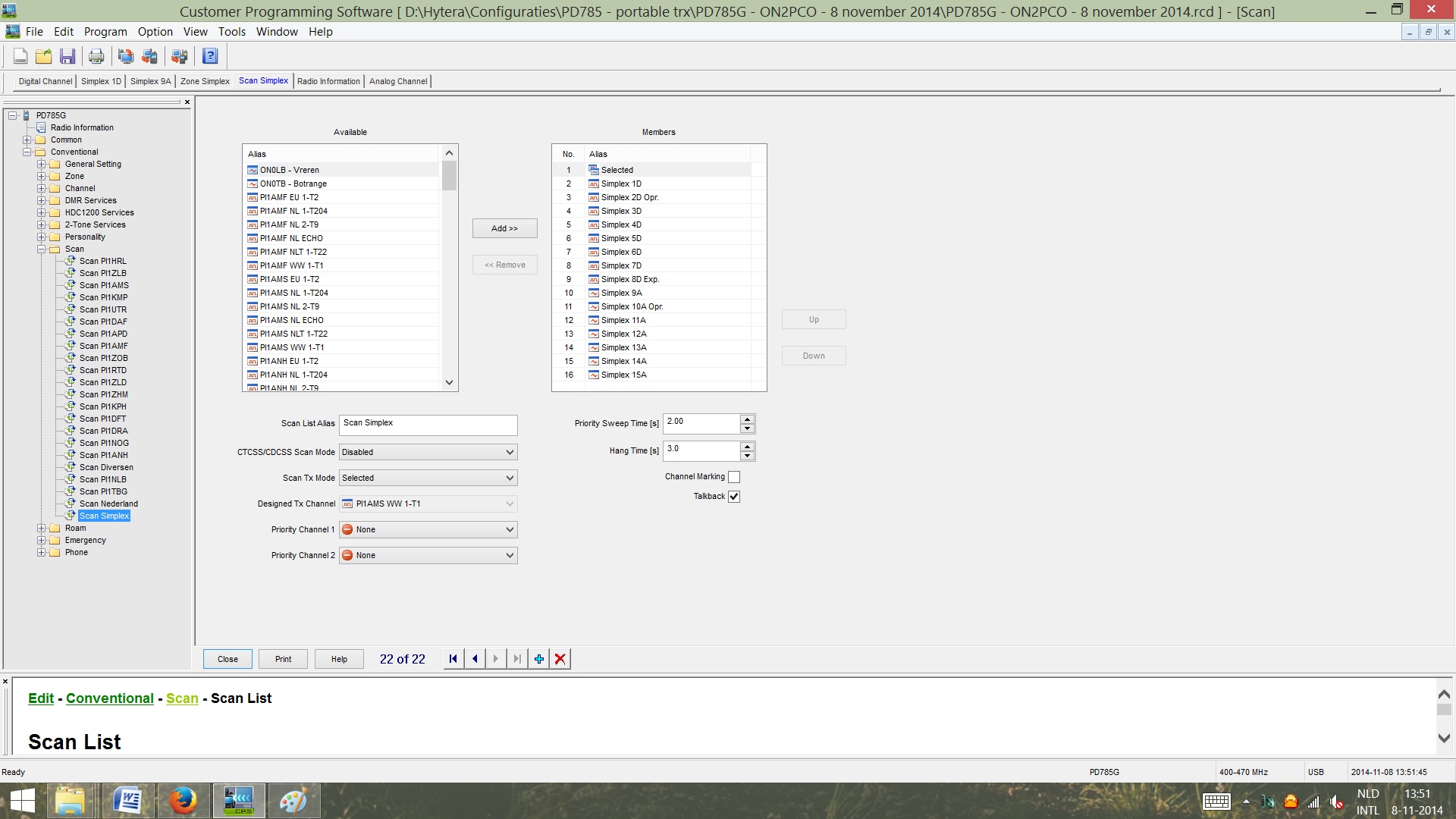
Task: Open the File menu
Action: pos(34,32)
